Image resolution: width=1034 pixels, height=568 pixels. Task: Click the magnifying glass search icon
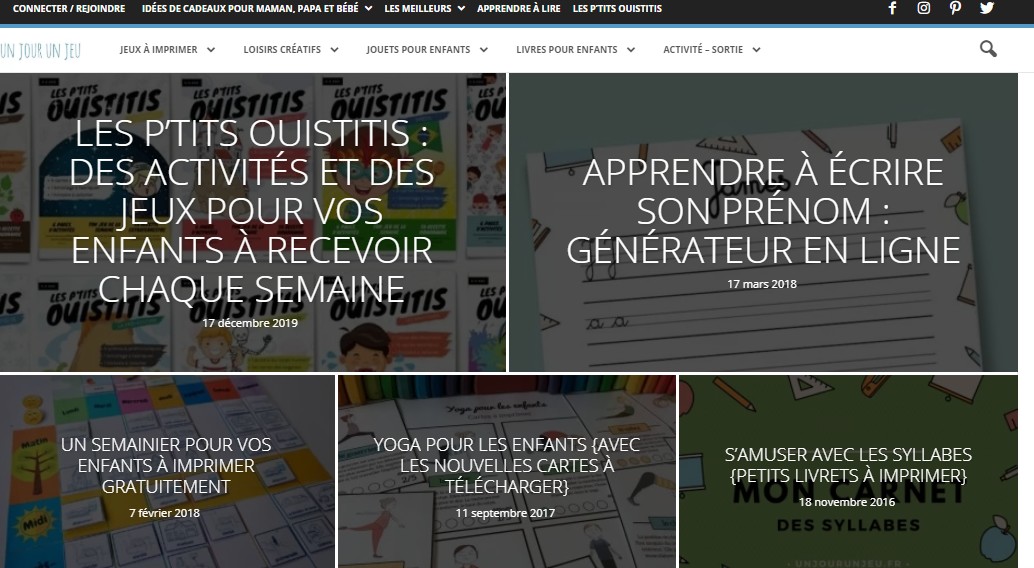coord(988,49)
